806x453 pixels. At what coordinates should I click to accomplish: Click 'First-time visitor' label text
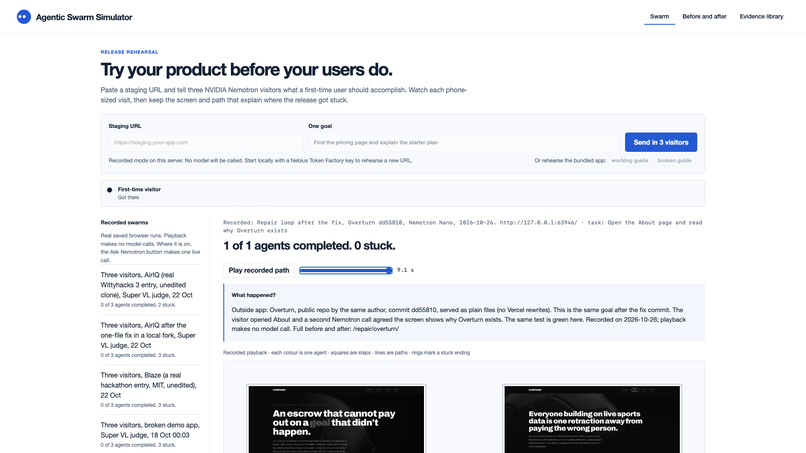139,189
